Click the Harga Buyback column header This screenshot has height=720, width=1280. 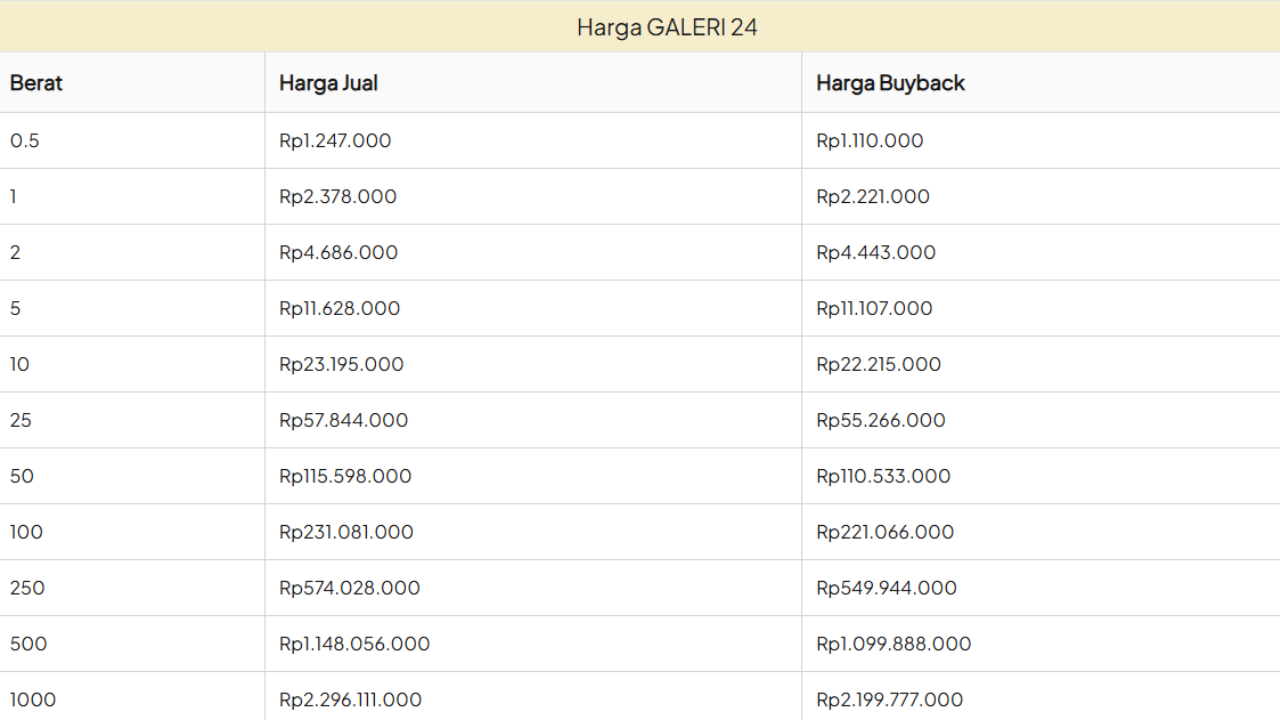(890, 83)
